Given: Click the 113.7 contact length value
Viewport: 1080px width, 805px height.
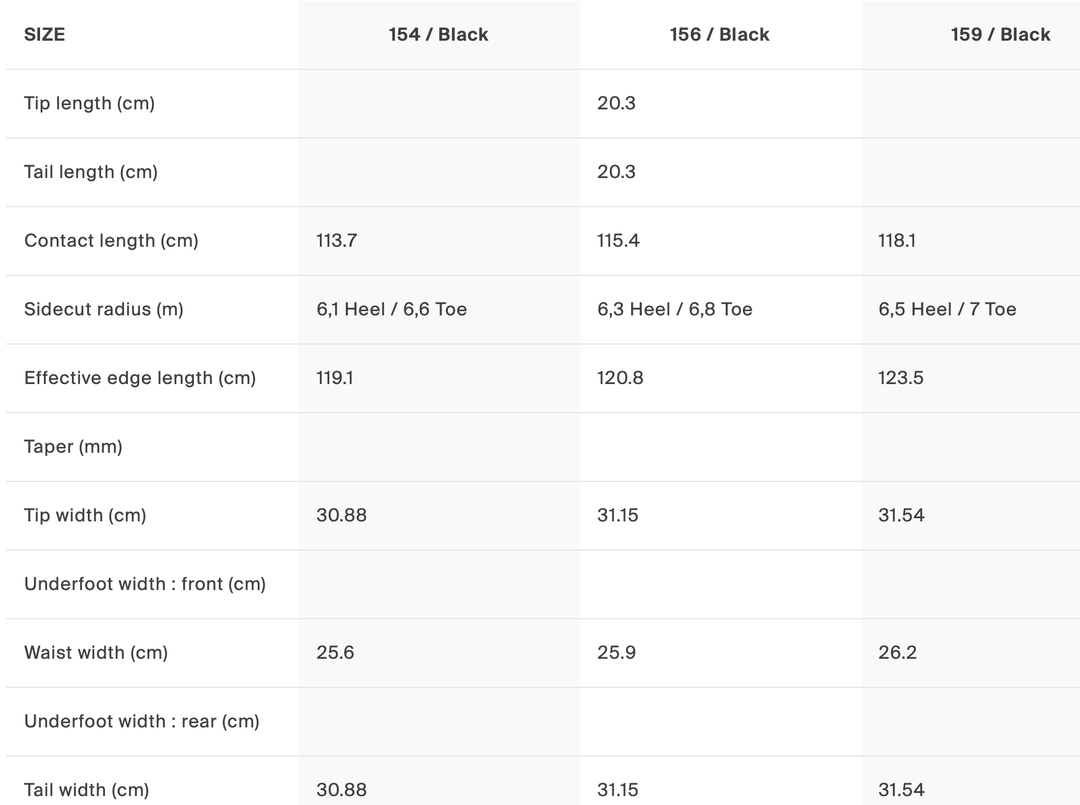Looking at the screenshot, I should click(x=336, y=240).
